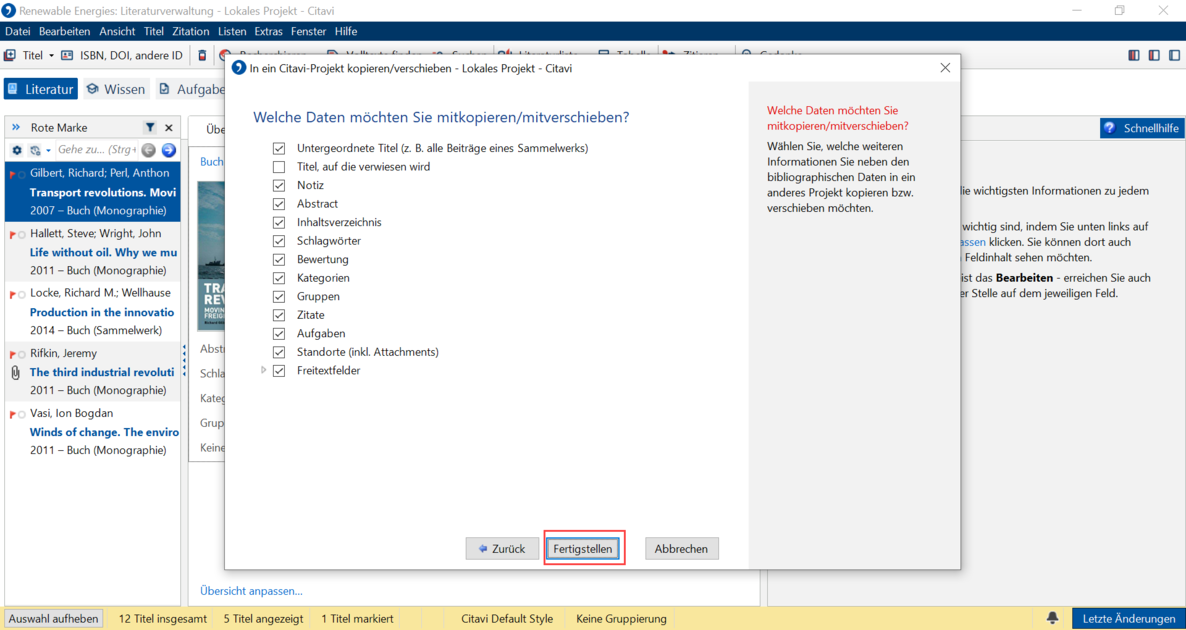
Task: Toggle the Bewertung checkbox
Action: pyautogui.click(x=279, y=259)
